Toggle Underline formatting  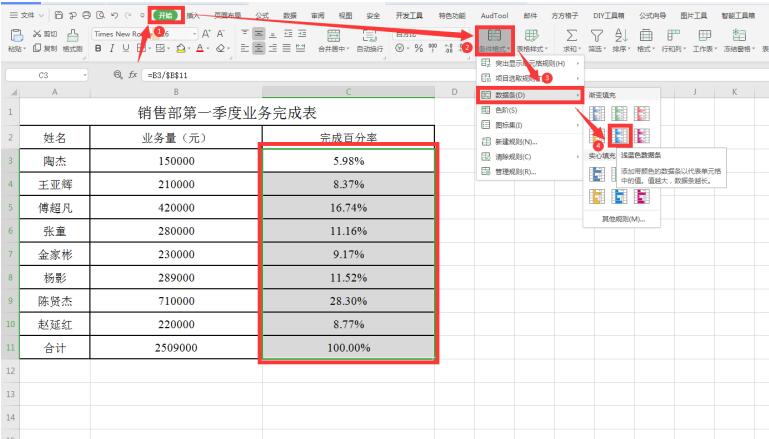[x=125, y=47]
